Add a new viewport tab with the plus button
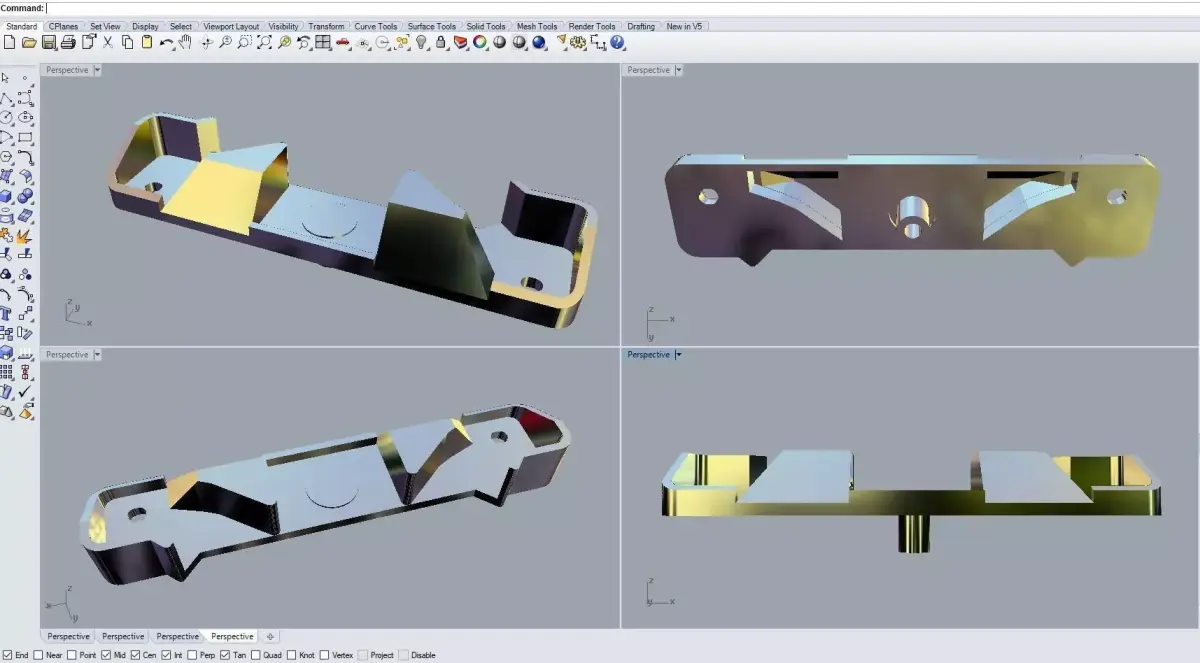 pos(270,636)
